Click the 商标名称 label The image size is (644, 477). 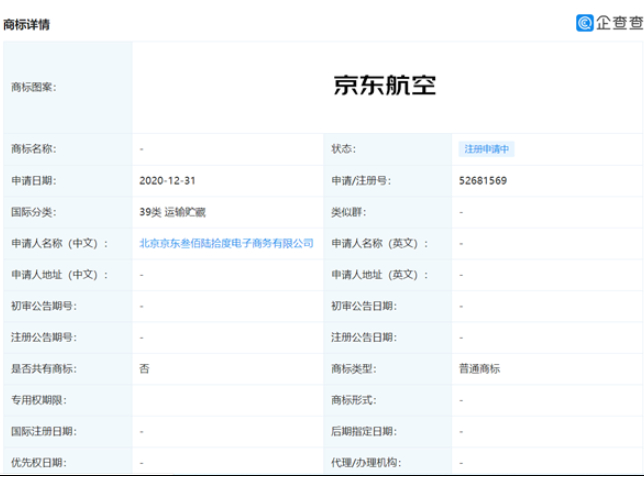click(x=34, y=149)
